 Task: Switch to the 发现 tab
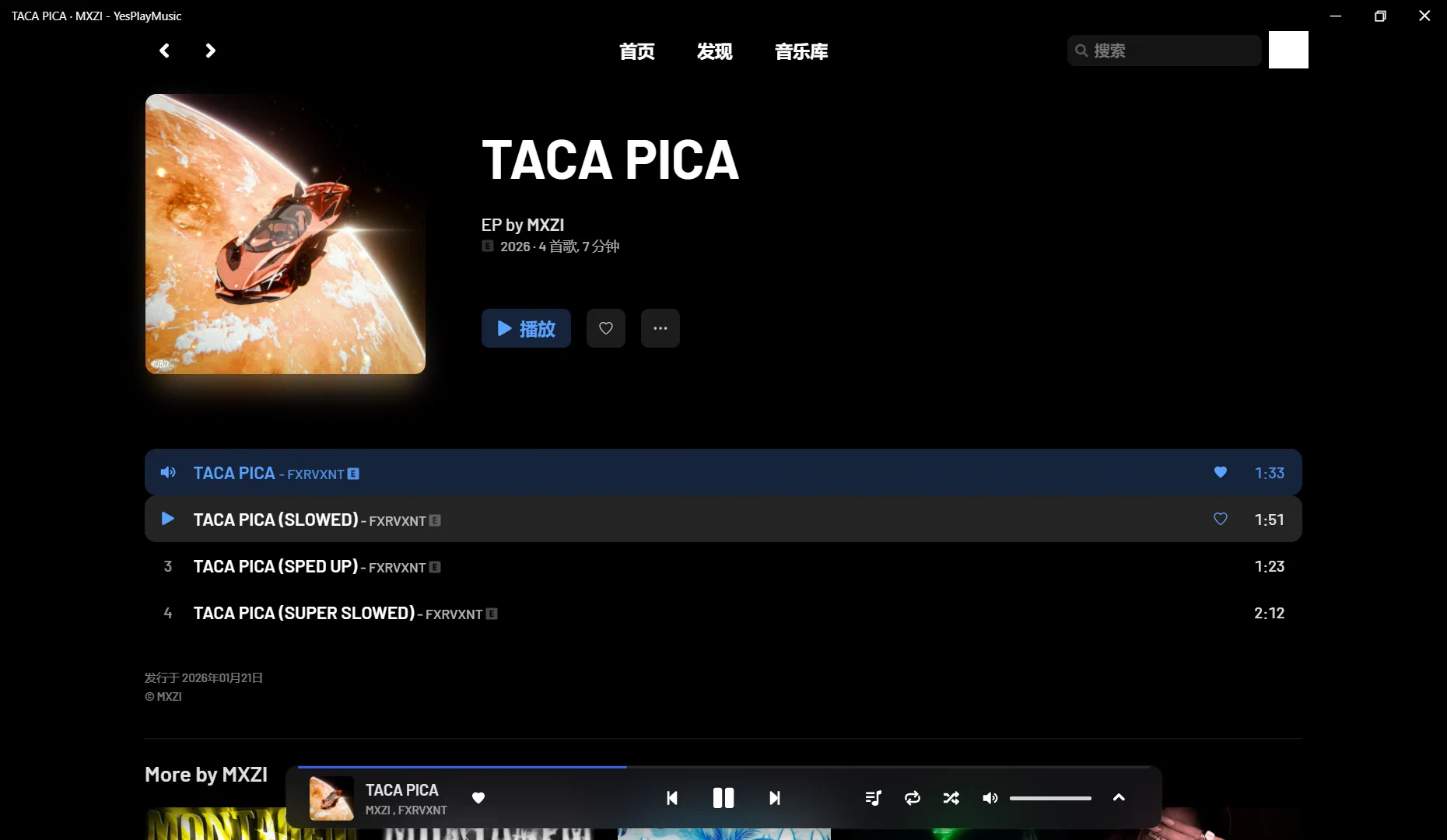pyautogui.click(x=714, y=51)
